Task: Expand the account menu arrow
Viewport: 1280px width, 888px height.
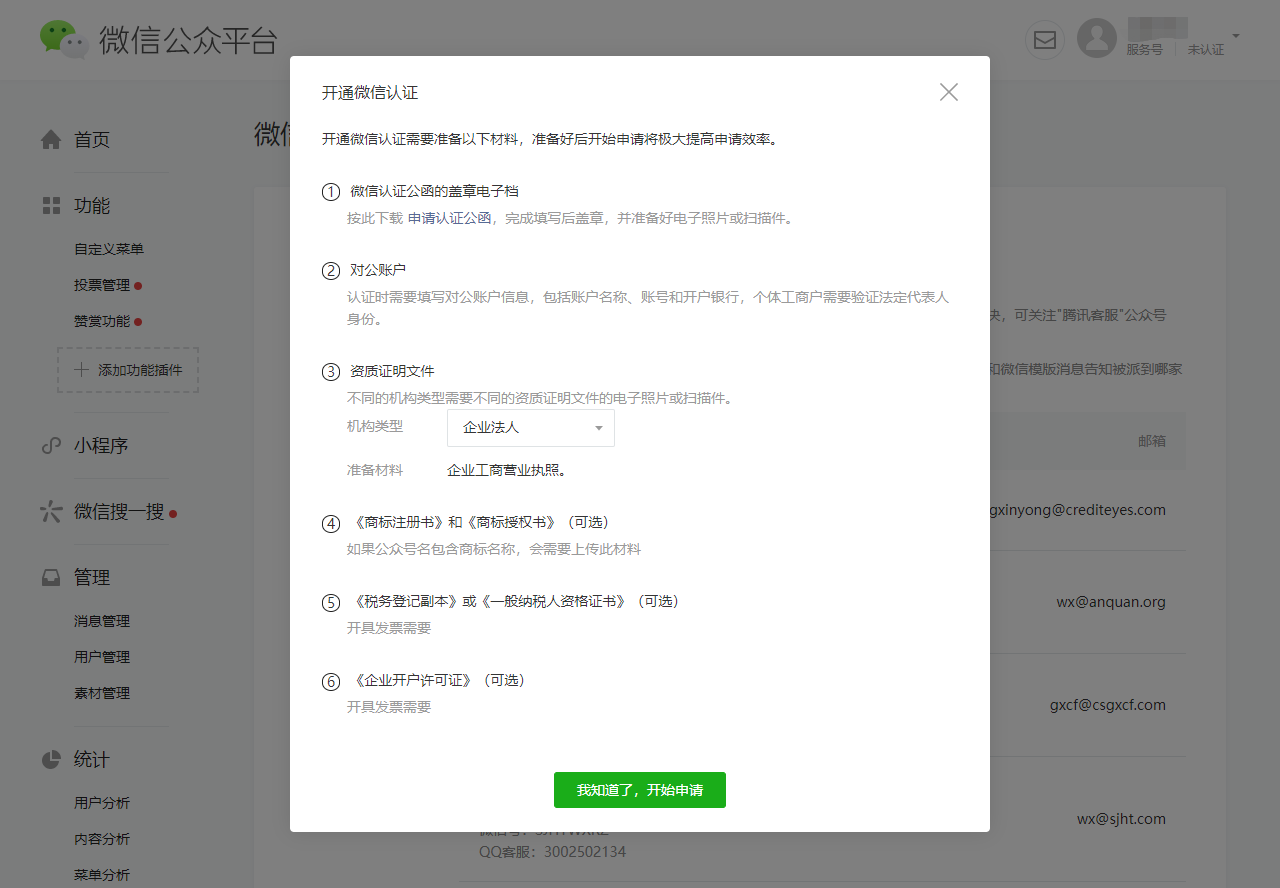Action: coord(1236,36)
